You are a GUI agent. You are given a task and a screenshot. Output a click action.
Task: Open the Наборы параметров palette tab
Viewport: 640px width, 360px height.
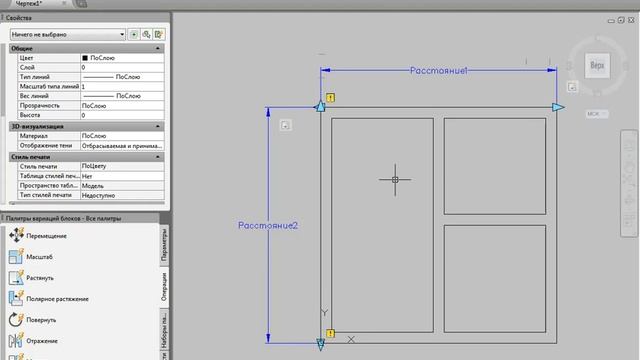tap(164, 330)
